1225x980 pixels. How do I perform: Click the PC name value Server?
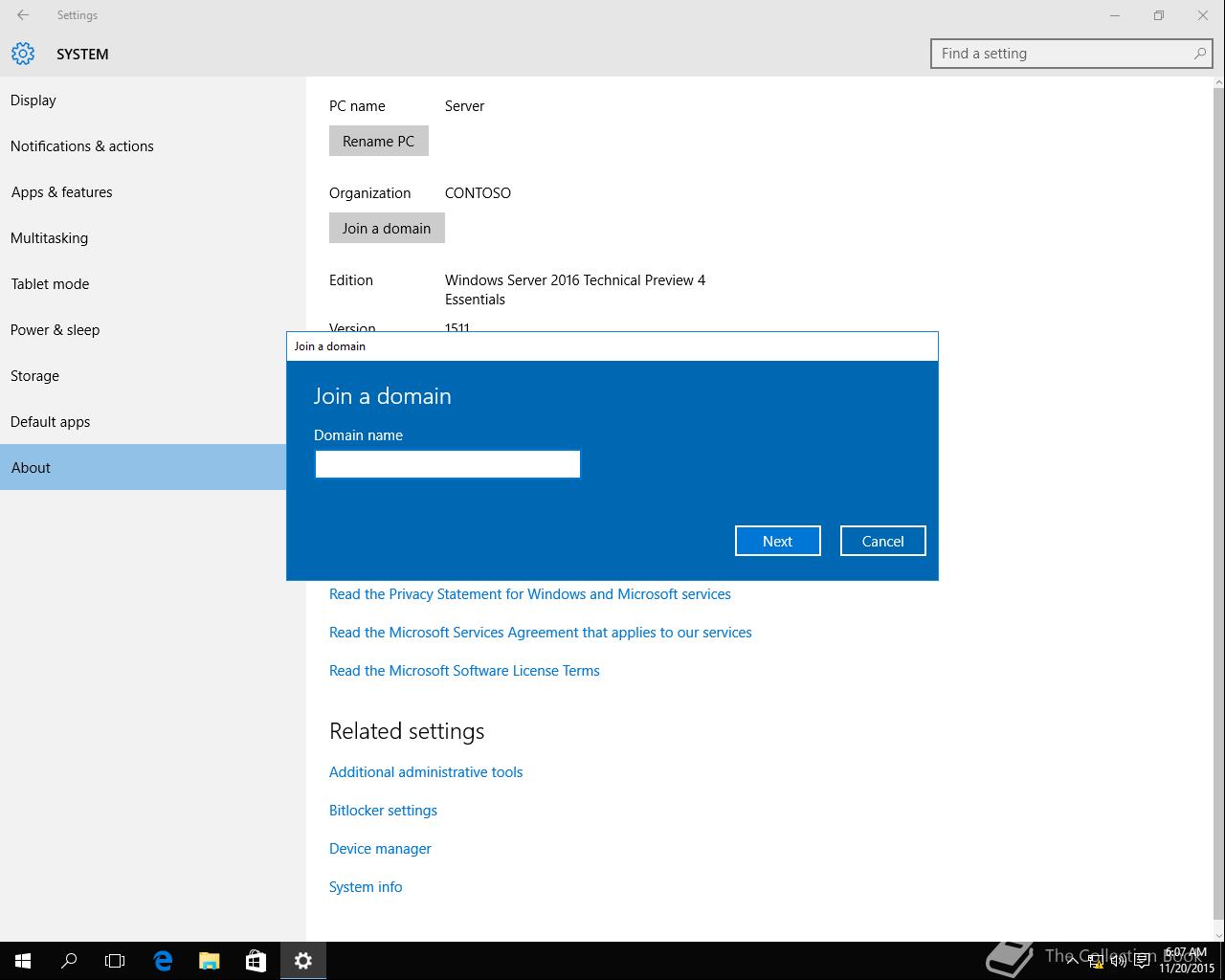tap(464, 106)
